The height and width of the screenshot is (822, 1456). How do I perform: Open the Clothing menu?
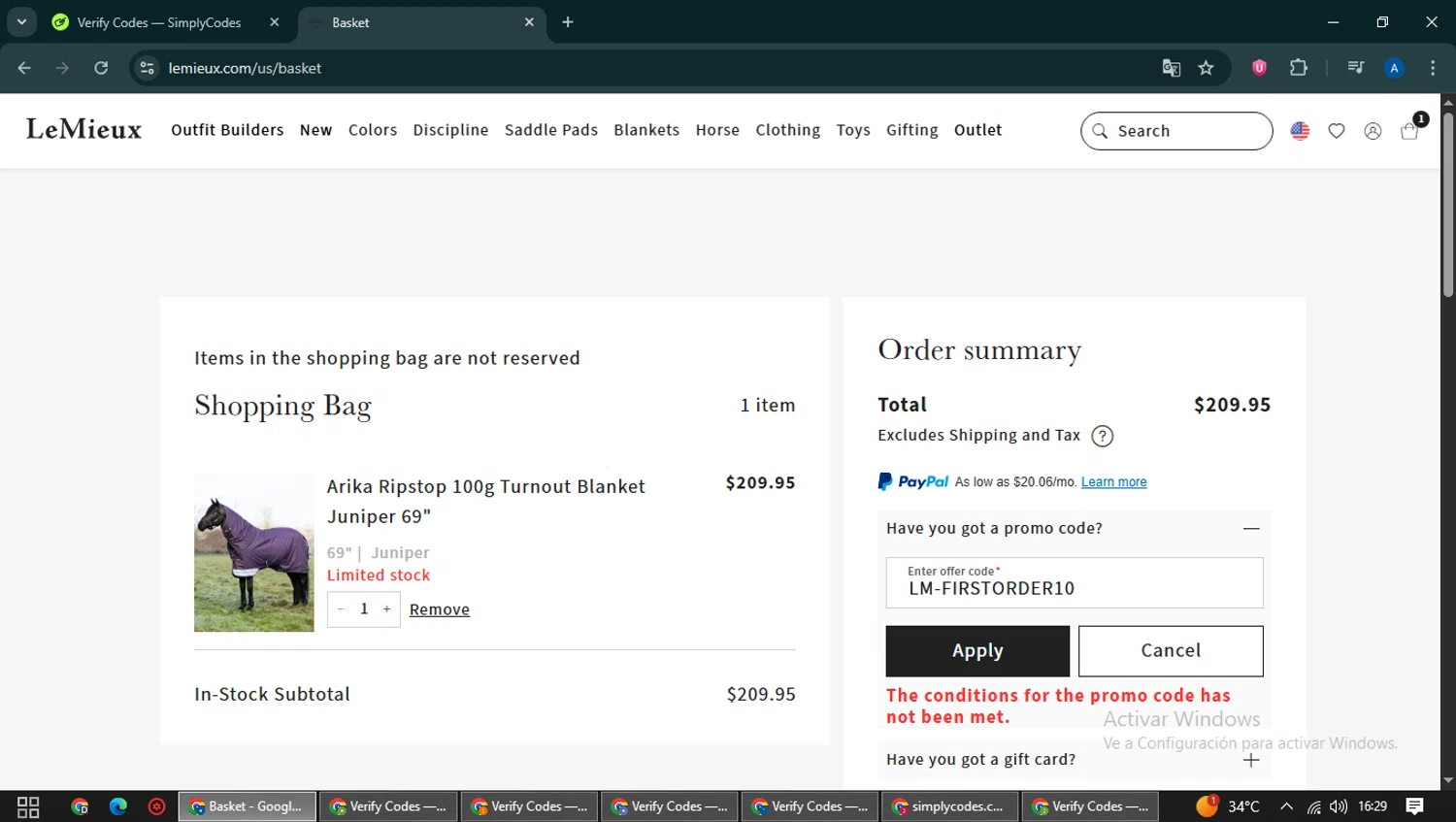tap(788, 130)
